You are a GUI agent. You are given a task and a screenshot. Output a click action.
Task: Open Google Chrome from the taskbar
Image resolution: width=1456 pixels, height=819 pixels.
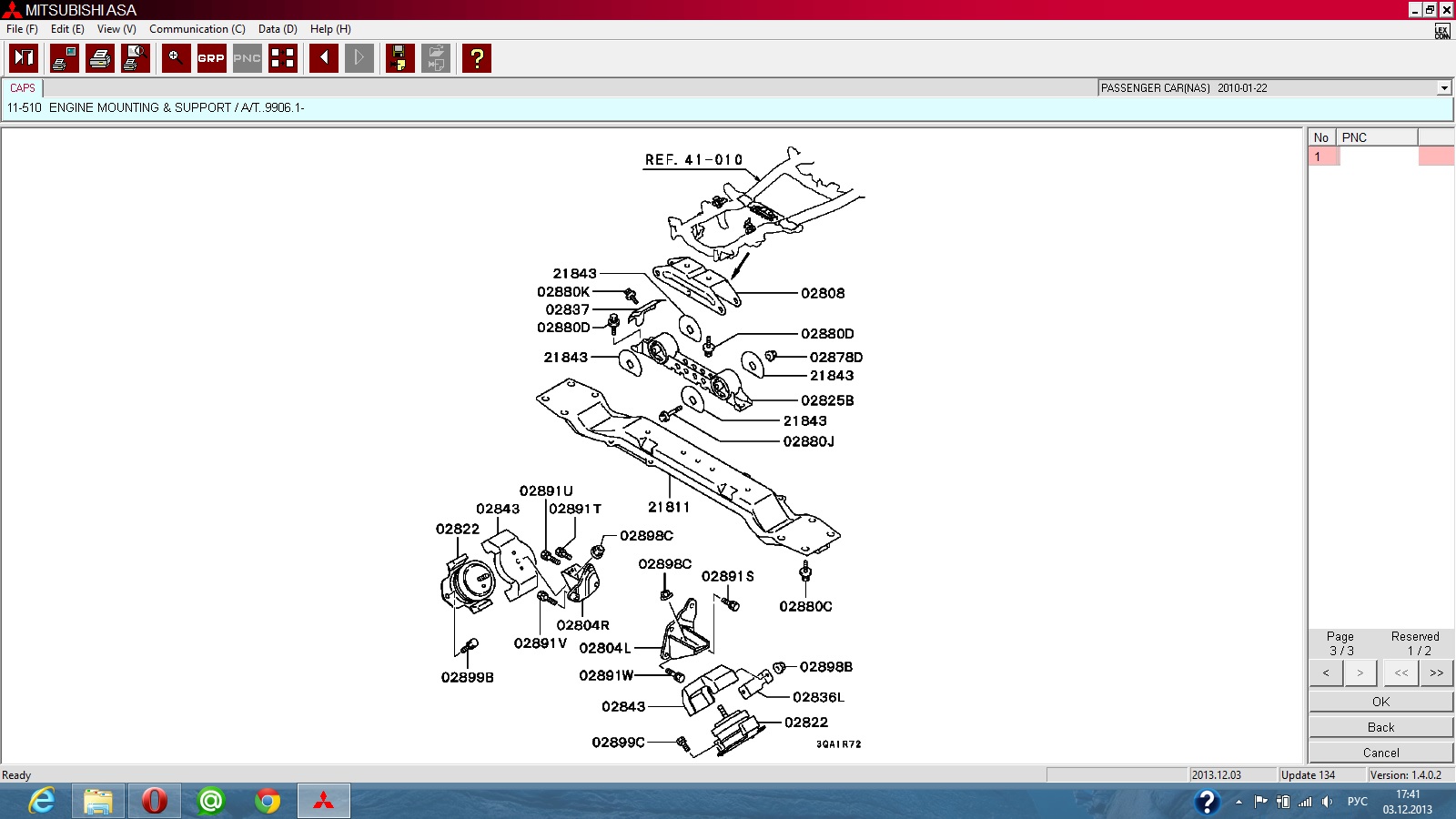click(268, 801)
